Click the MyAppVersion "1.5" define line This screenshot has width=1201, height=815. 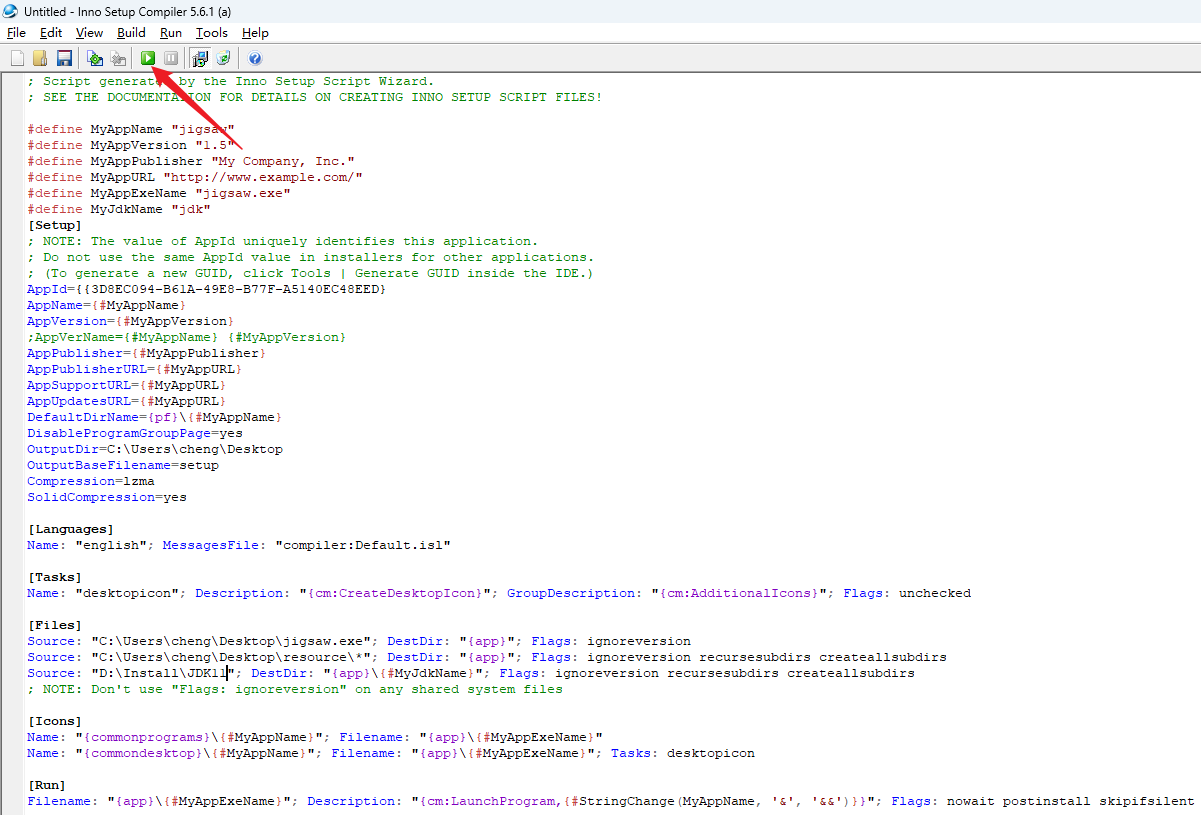(x=131, y=145)
